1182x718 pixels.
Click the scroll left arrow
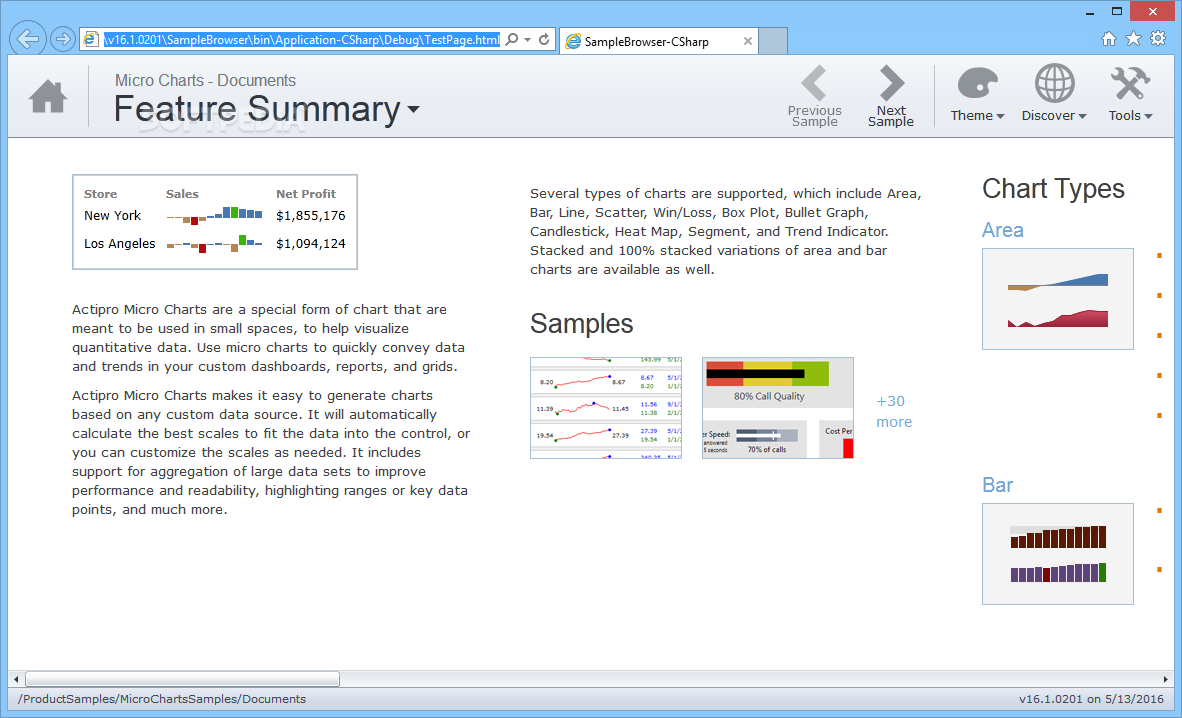[17, 679]
